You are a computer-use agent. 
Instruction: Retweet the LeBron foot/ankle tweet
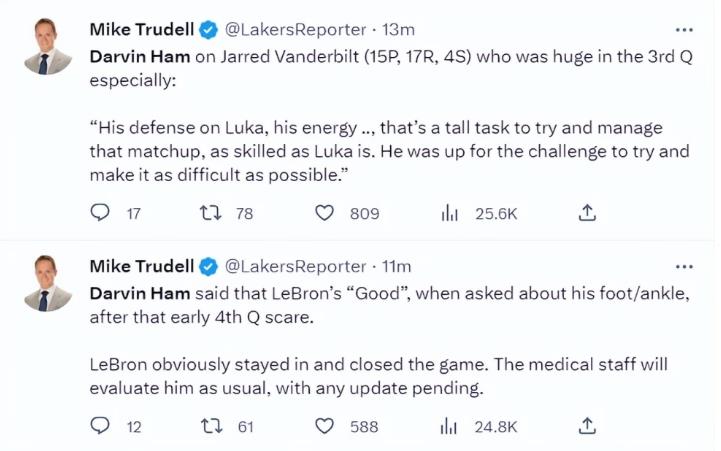pos(212,426)
